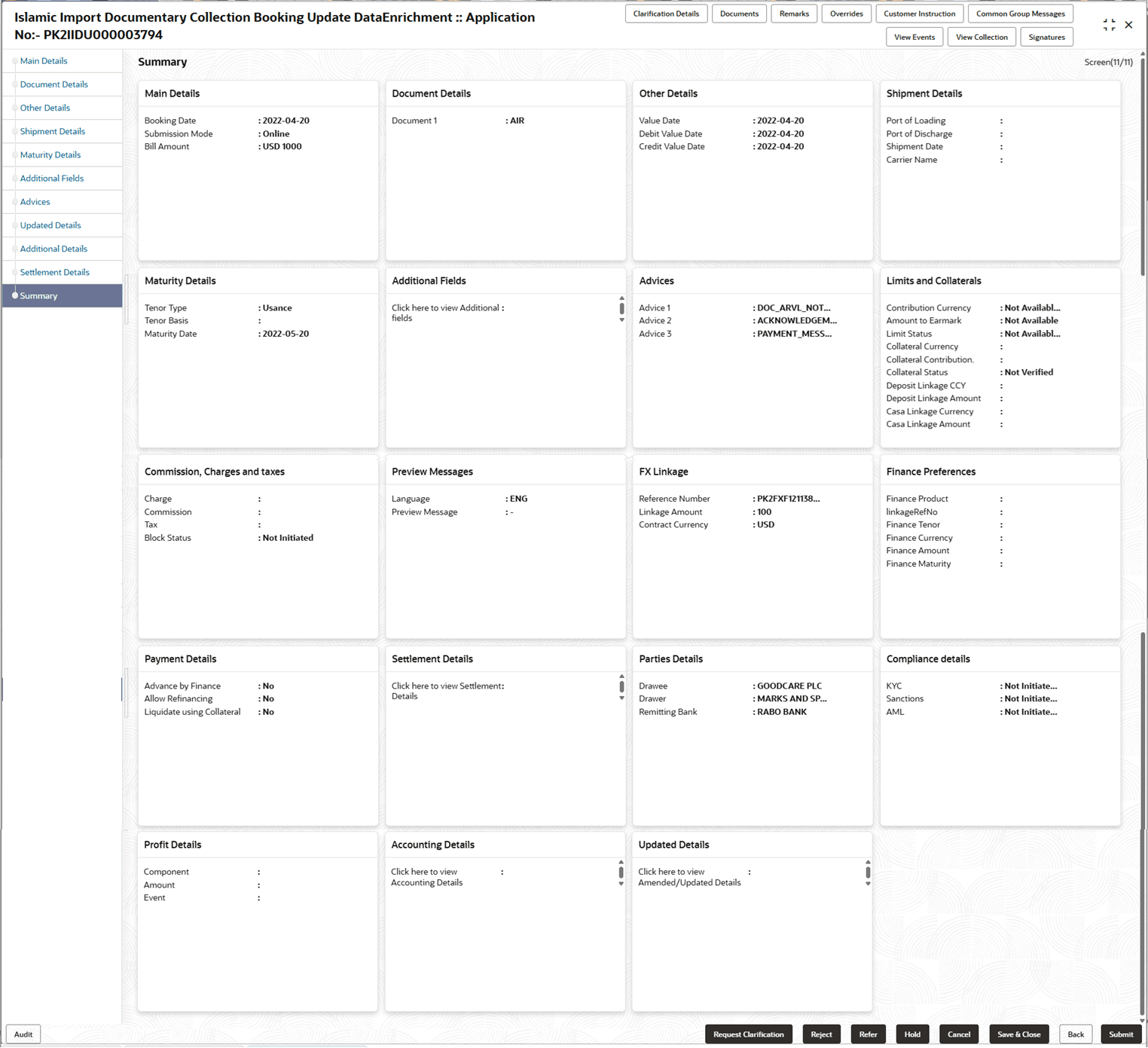
Task: View the Amended/Updated Details link
Action: point(688,877)
